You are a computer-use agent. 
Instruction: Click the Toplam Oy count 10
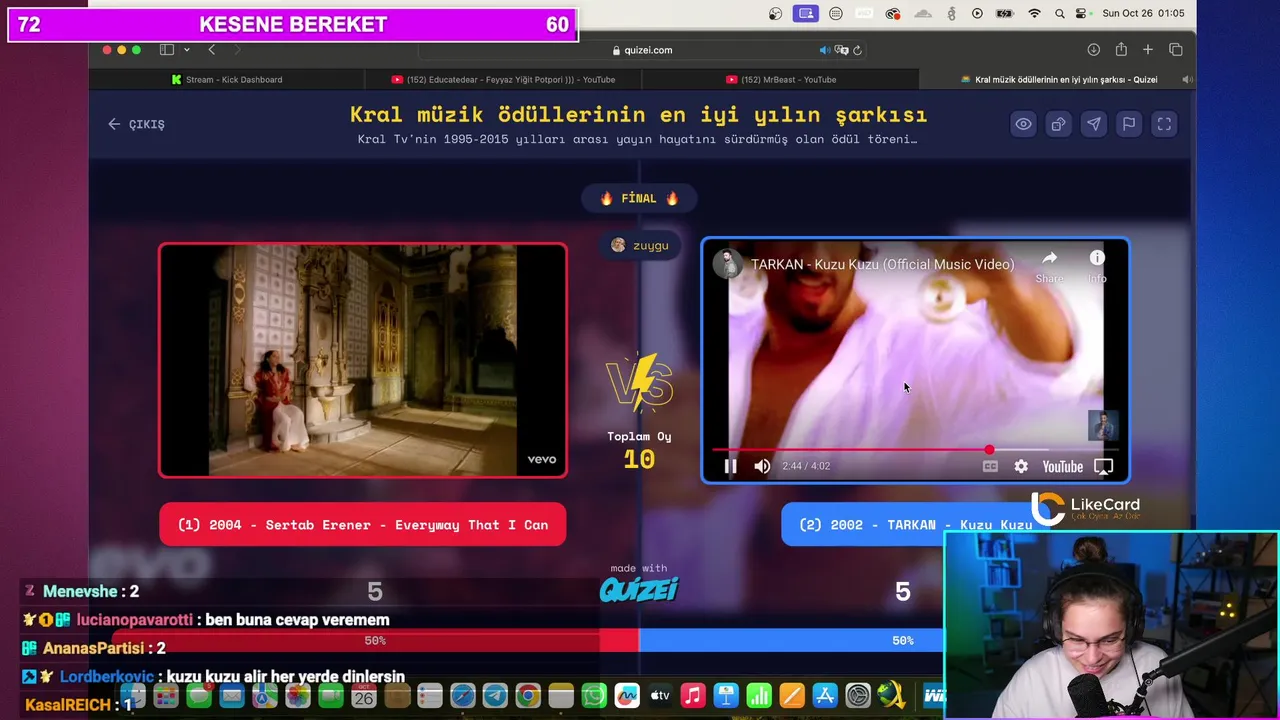coord(639,459)
